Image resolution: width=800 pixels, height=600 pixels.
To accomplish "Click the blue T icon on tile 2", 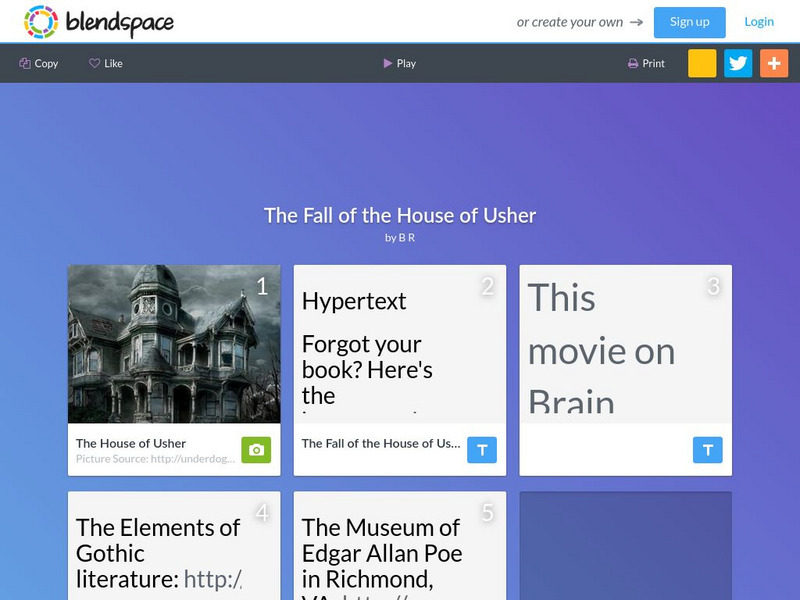I will [x=482, y=450].
